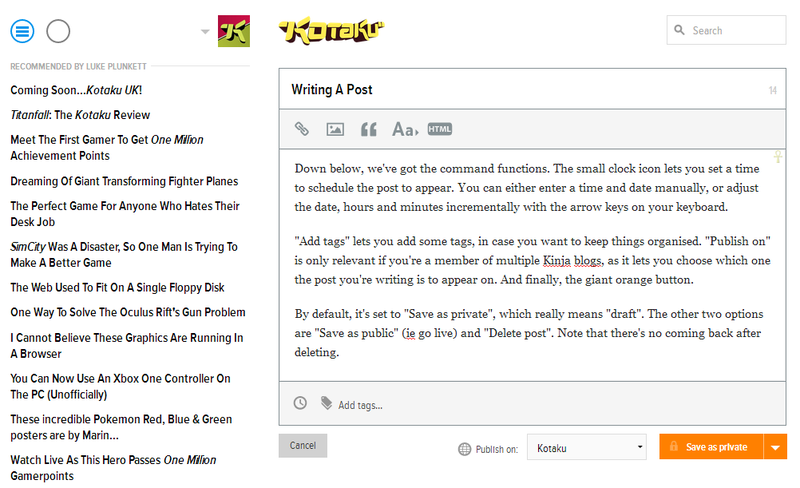Open "I Cannot Believe These Graphics" link
Viewport: 800px width, 488px height.
coord(127,346)
